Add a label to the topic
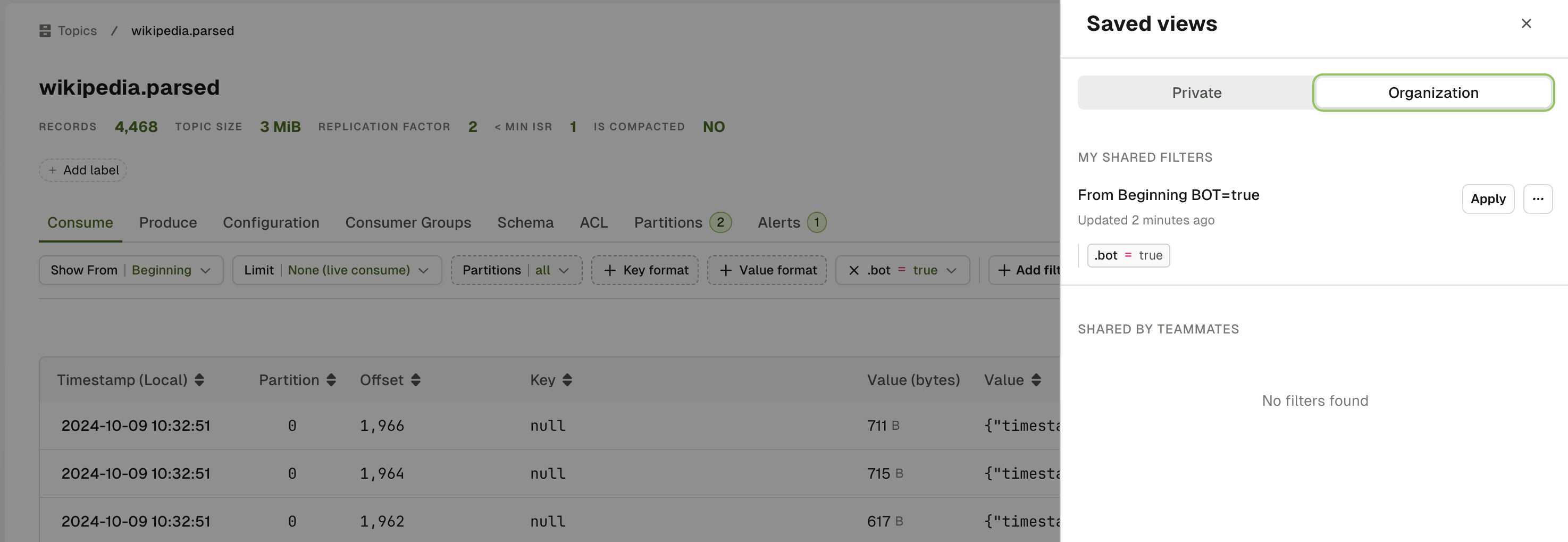 point(83,170)
